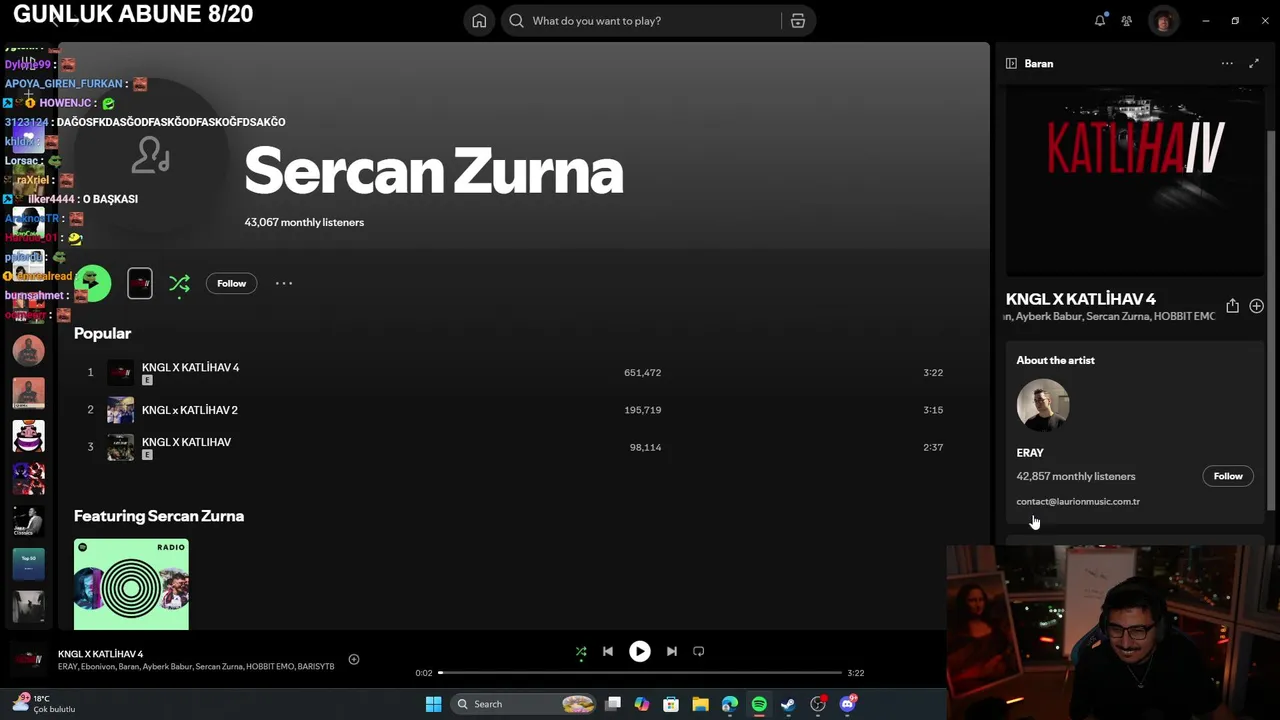Follow Sercan Zurna
1280x720 pixels.
click(x=231, y=283)
